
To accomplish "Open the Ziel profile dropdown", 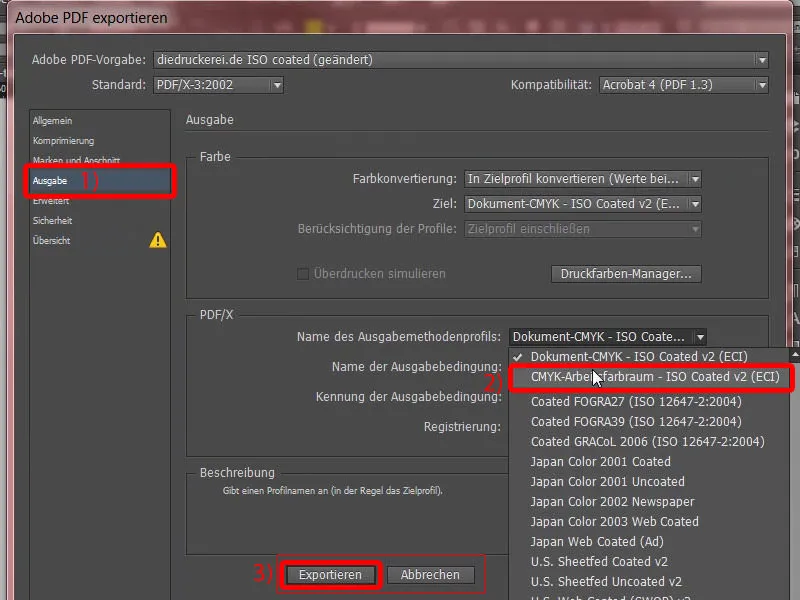I will pos(582,204).
